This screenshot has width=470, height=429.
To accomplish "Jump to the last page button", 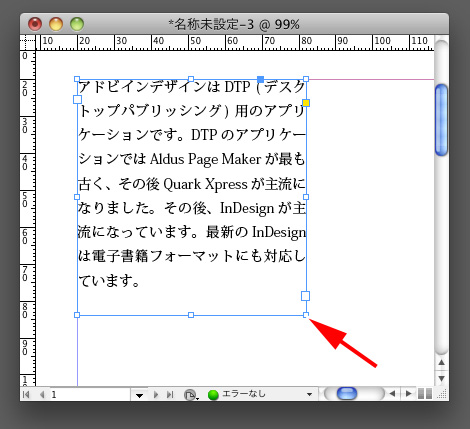I will pyautogui.click(x=170, y=395).
